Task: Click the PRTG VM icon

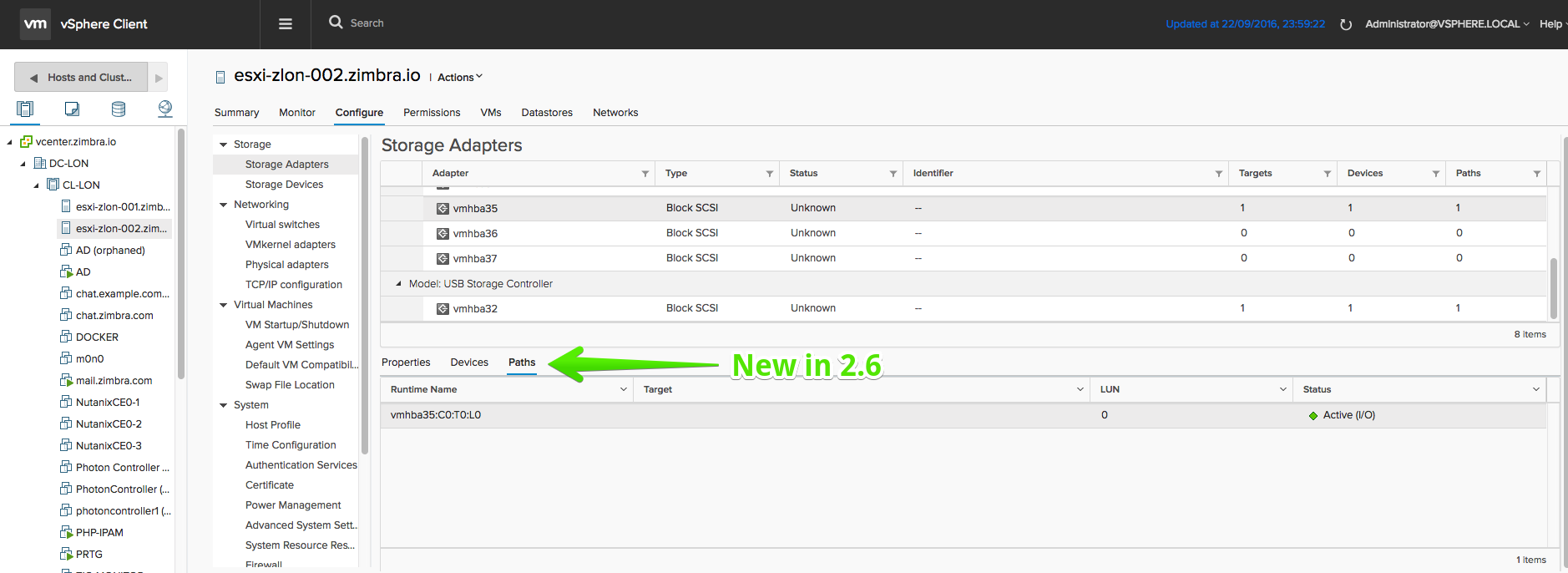Action: pyautogui.click(x=66, y=554)
